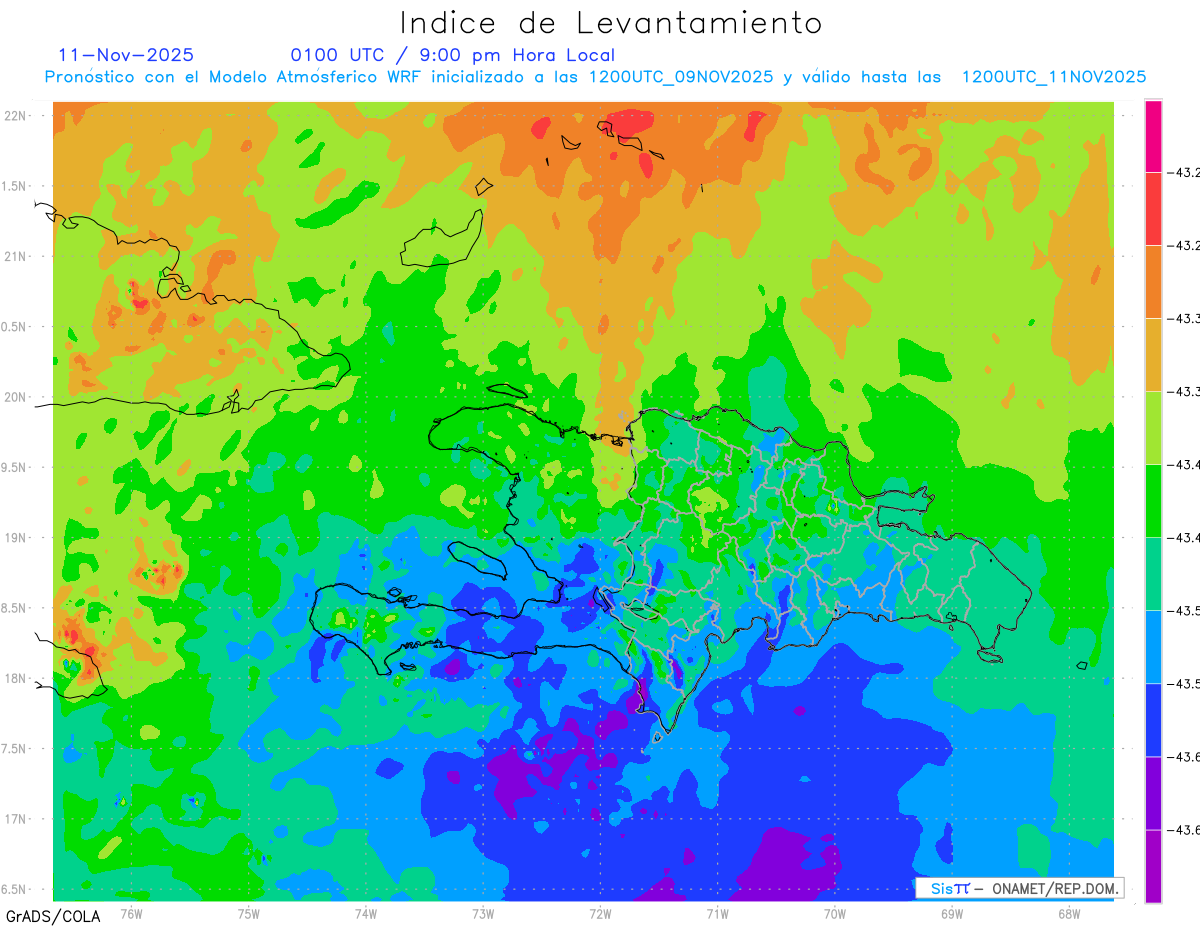This screenshot has height=927, width=1200.
Task: Select the golden yellow-orange colorbar swatch
Action: pyautogui.click(x=1153, y=355)
